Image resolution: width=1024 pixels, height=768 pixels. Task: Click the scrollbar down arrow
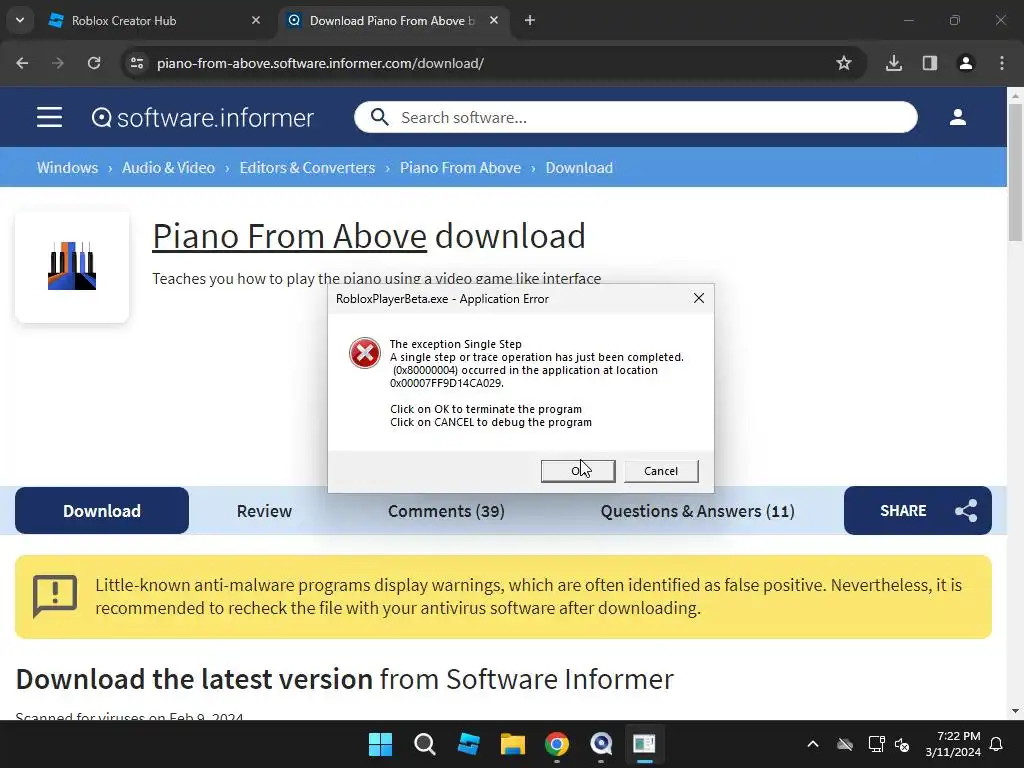[1016, 711]
